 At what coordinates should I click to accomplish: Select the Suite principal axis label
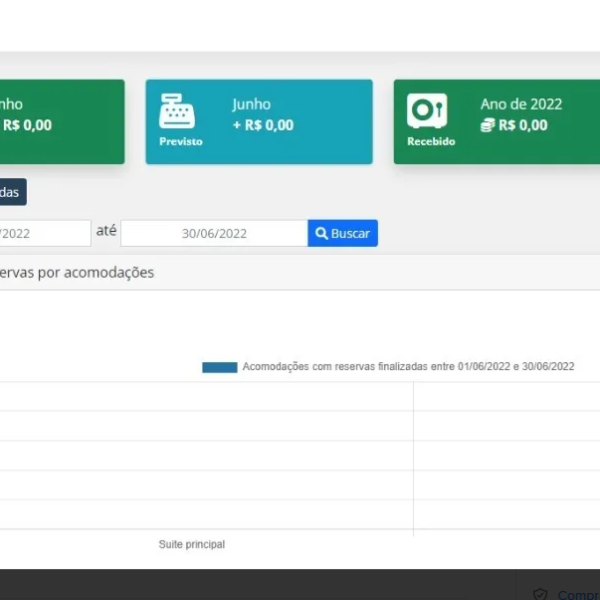pyautogui.click(x=191, y=544)
